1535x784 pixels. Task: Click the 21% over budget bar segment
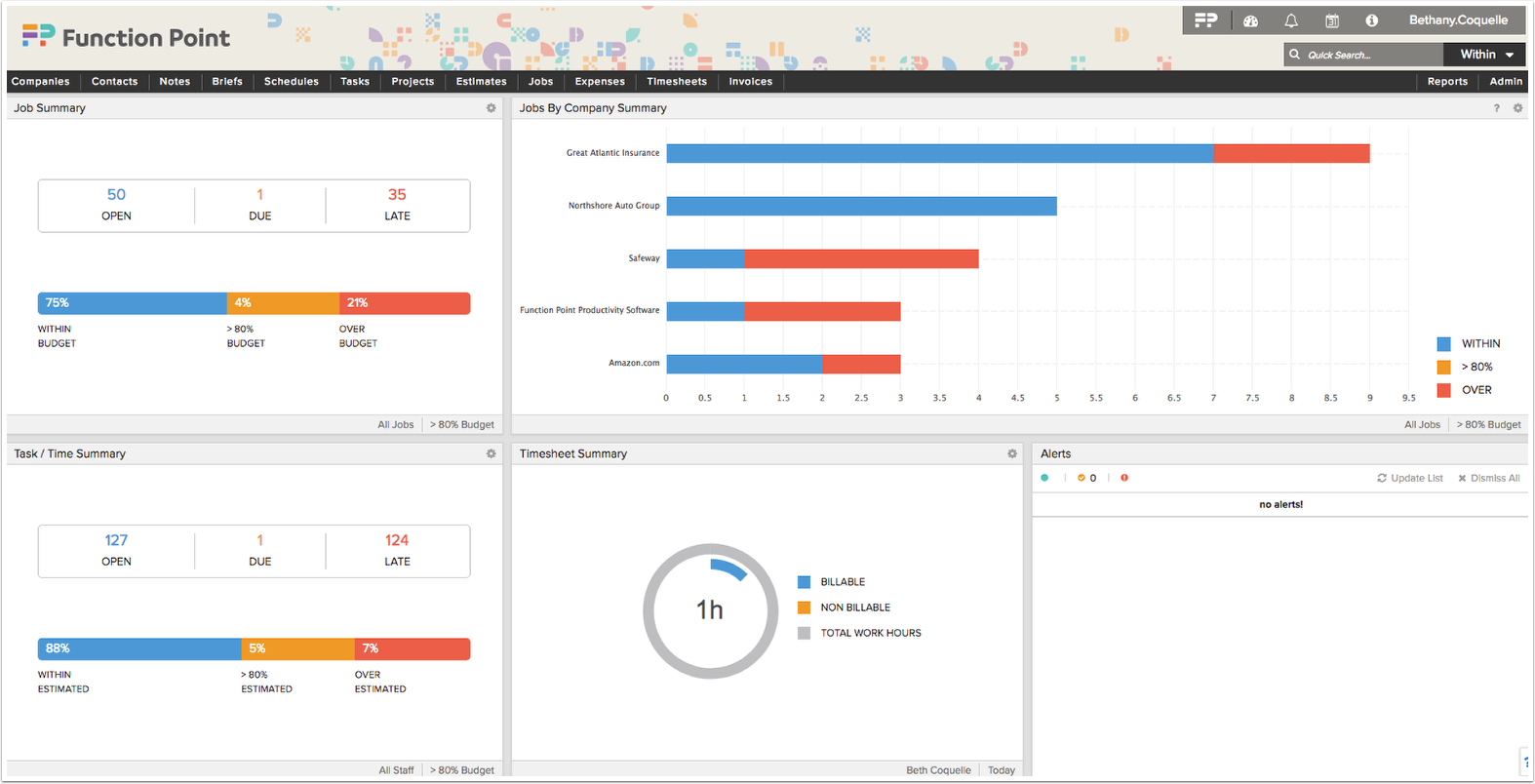(405, 303)
